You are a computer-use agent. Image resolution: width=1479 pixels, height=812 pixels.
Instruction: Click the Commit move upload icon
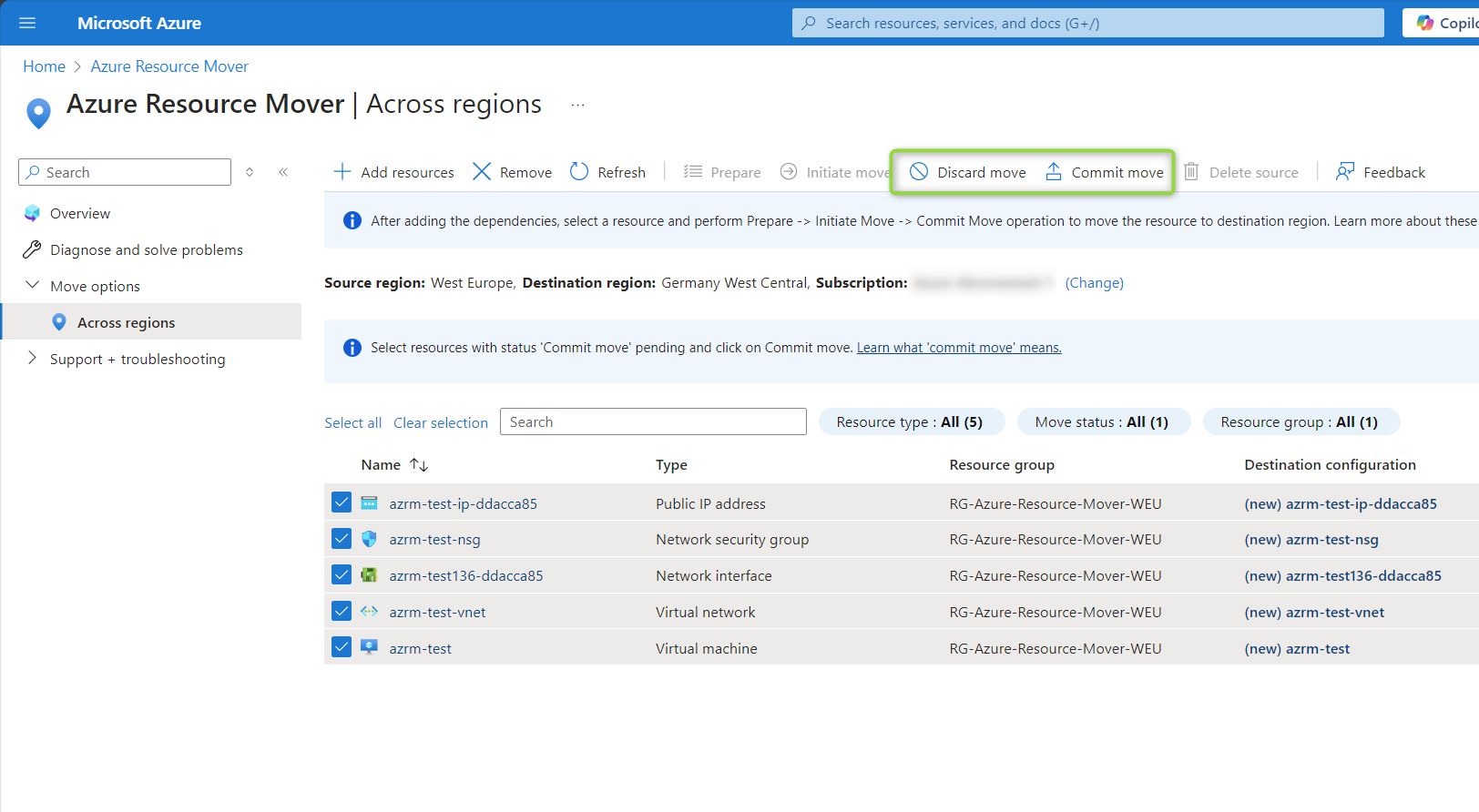(x=1054, y=171)
